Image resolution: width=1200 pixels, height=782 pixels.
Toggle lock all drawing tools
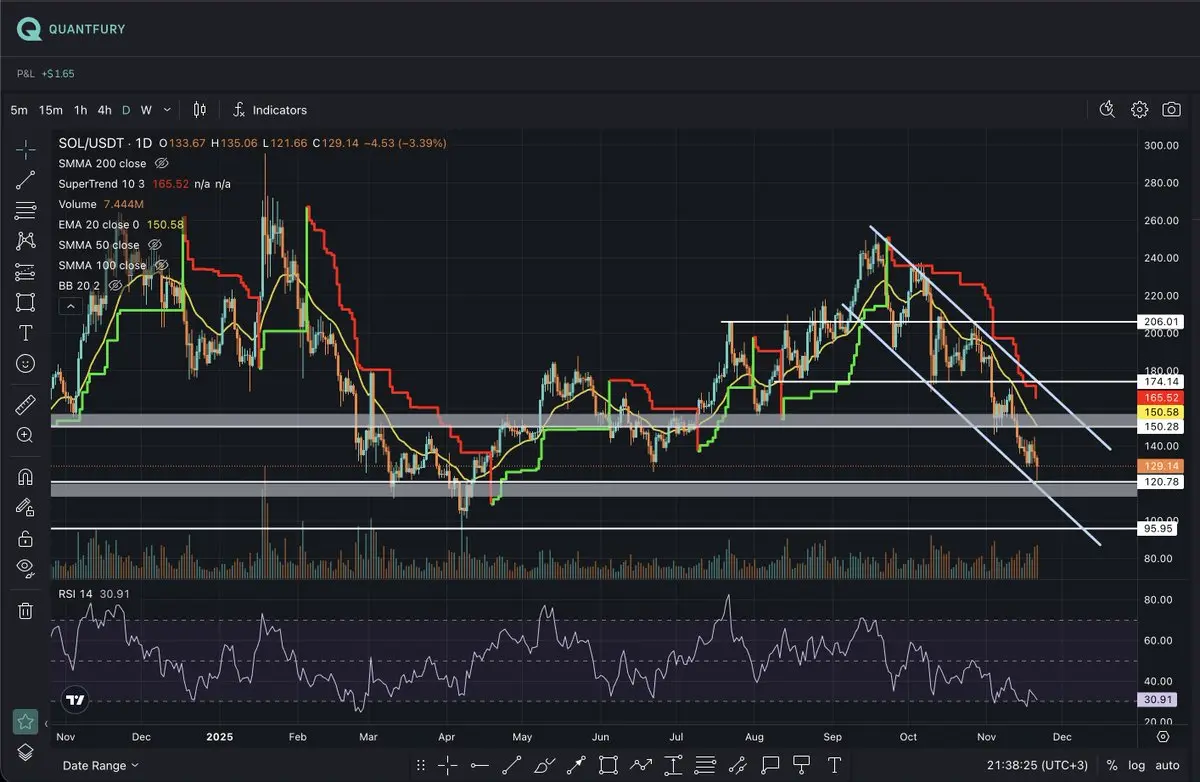point(26,538)
